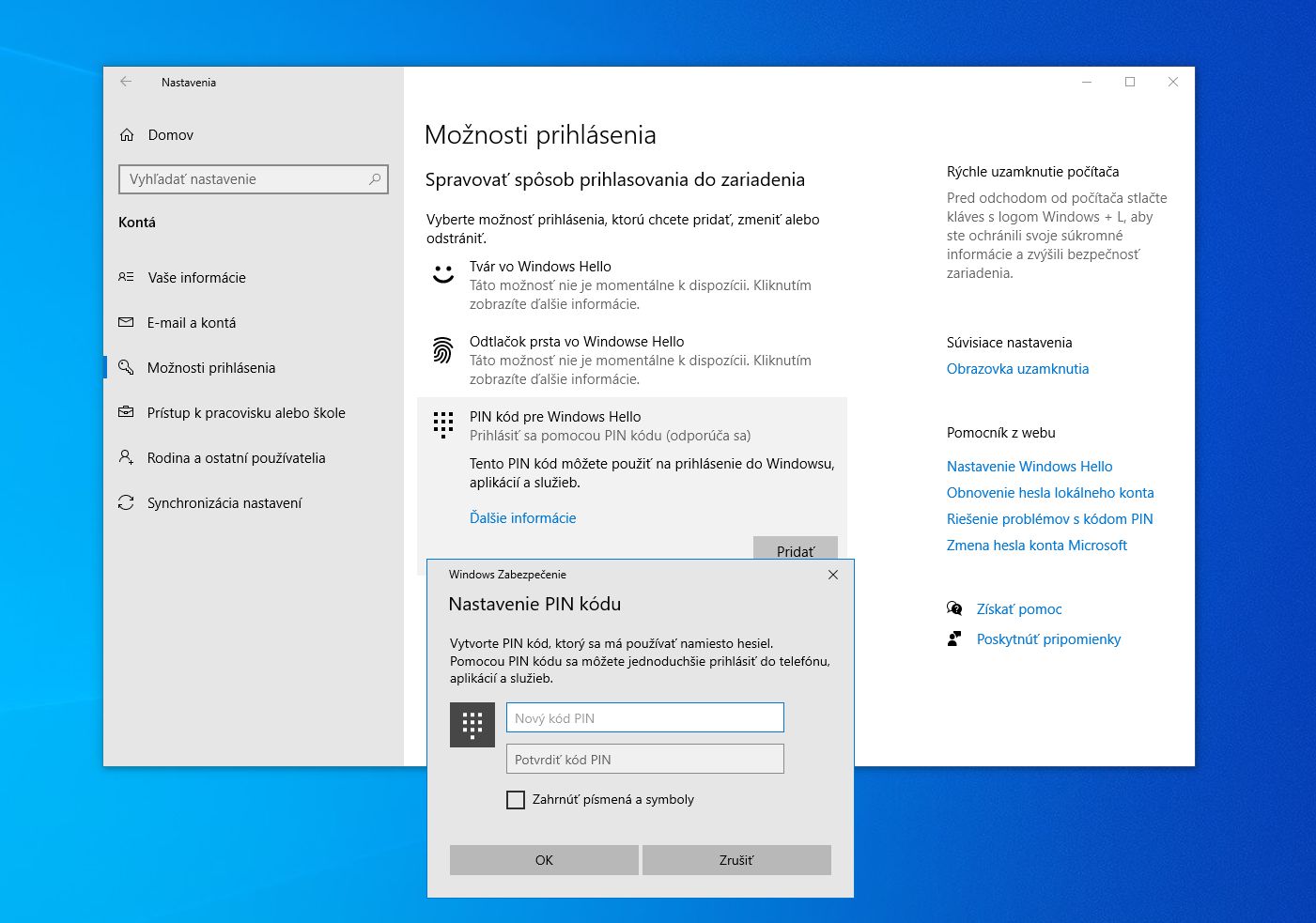Close the Windows Zabezpečenie dialog
The image size is (1316, 923).
tap(833, 575)
